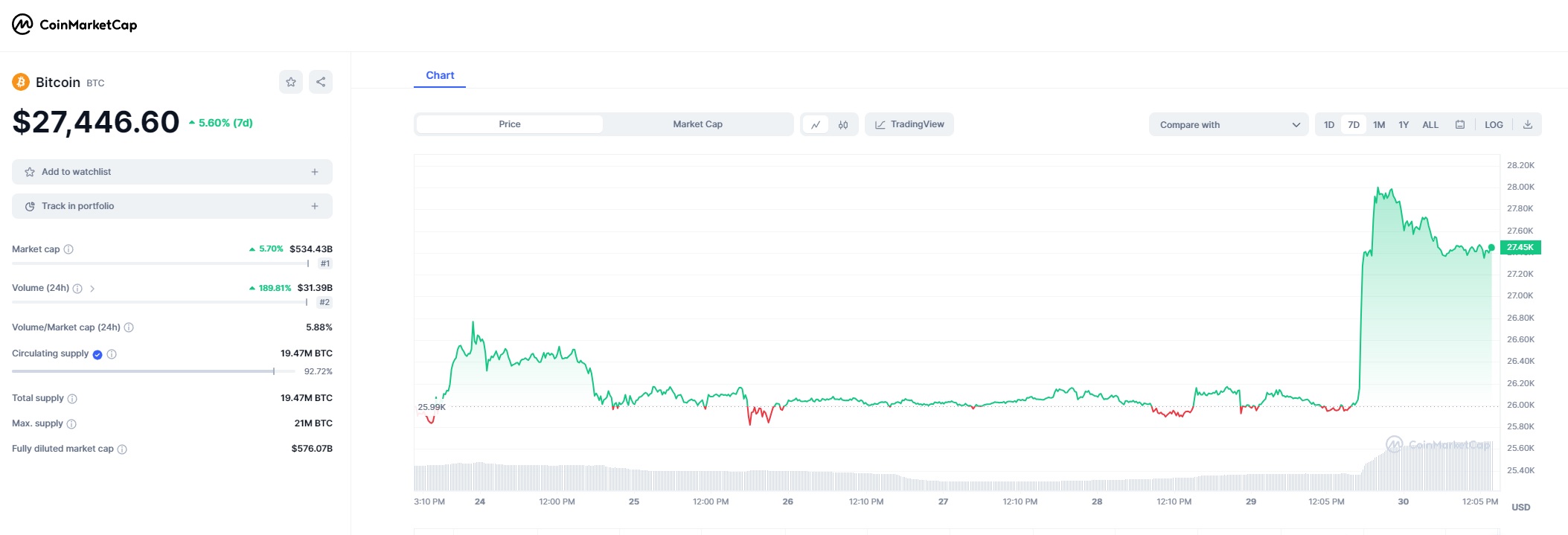Click the 25.99K baseline label on chart
This screenshot has width=1568, height=535.
click(432, 407)
